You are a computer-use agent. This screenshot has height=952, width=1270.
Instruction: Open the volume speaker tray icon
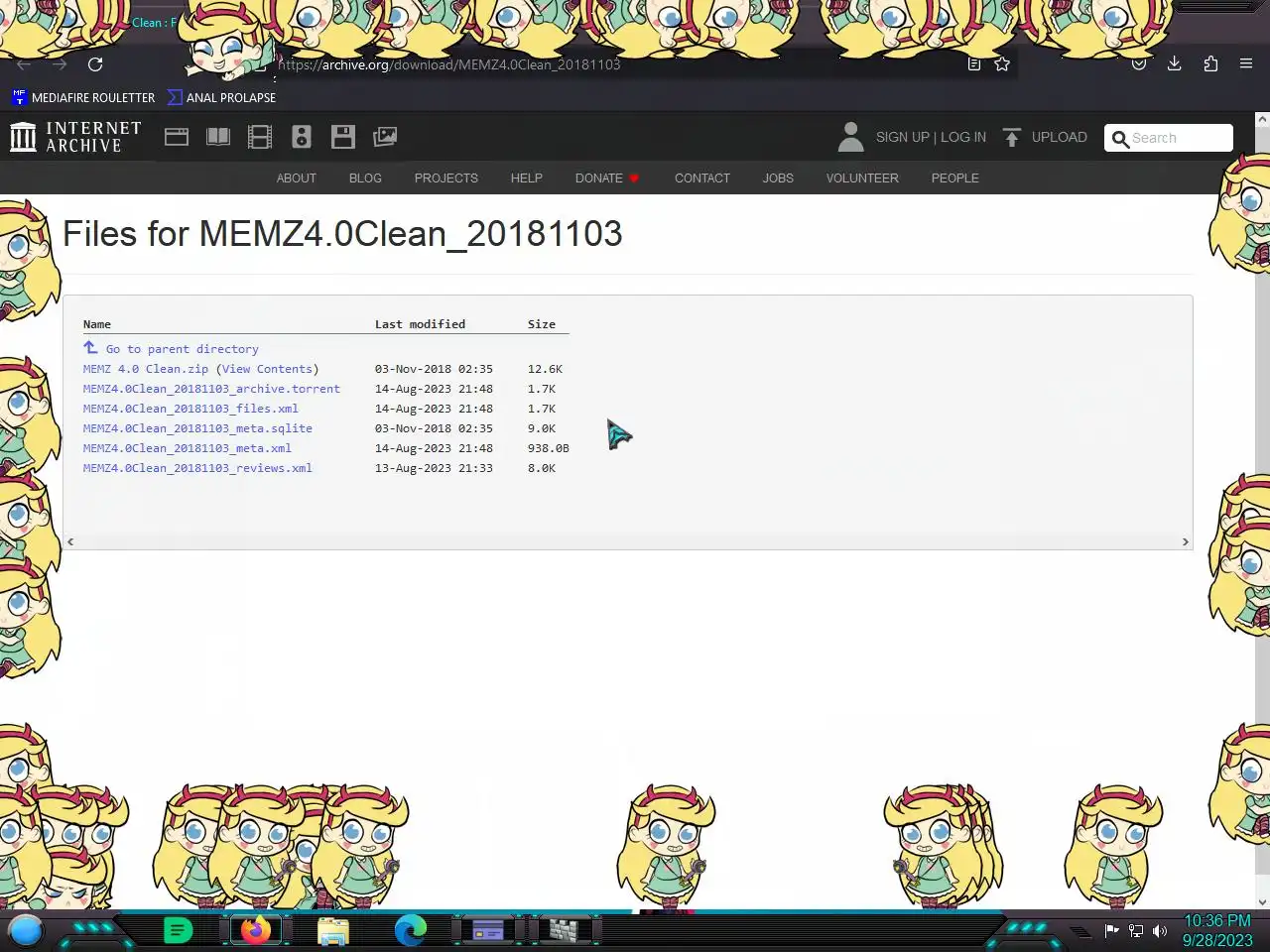(1160, 930)
